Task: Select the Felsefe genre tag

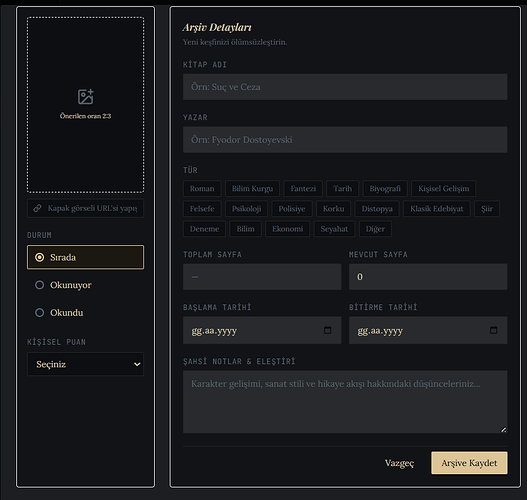Action: click(202, 209)
